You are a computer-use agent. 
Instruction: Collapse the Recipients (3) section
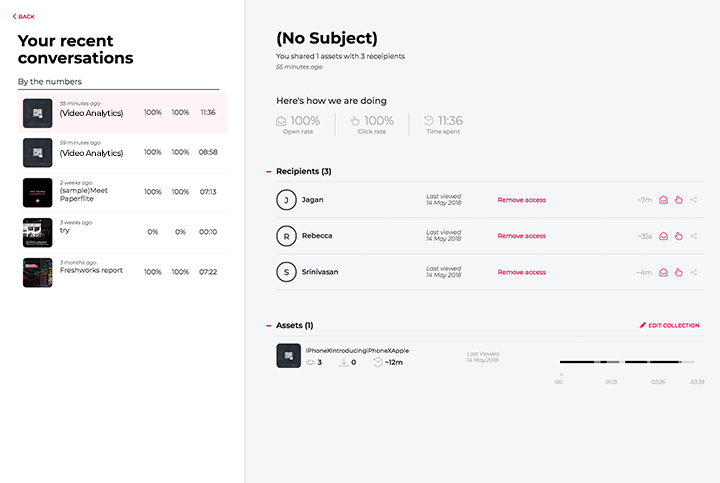click(x=269, y=171)
